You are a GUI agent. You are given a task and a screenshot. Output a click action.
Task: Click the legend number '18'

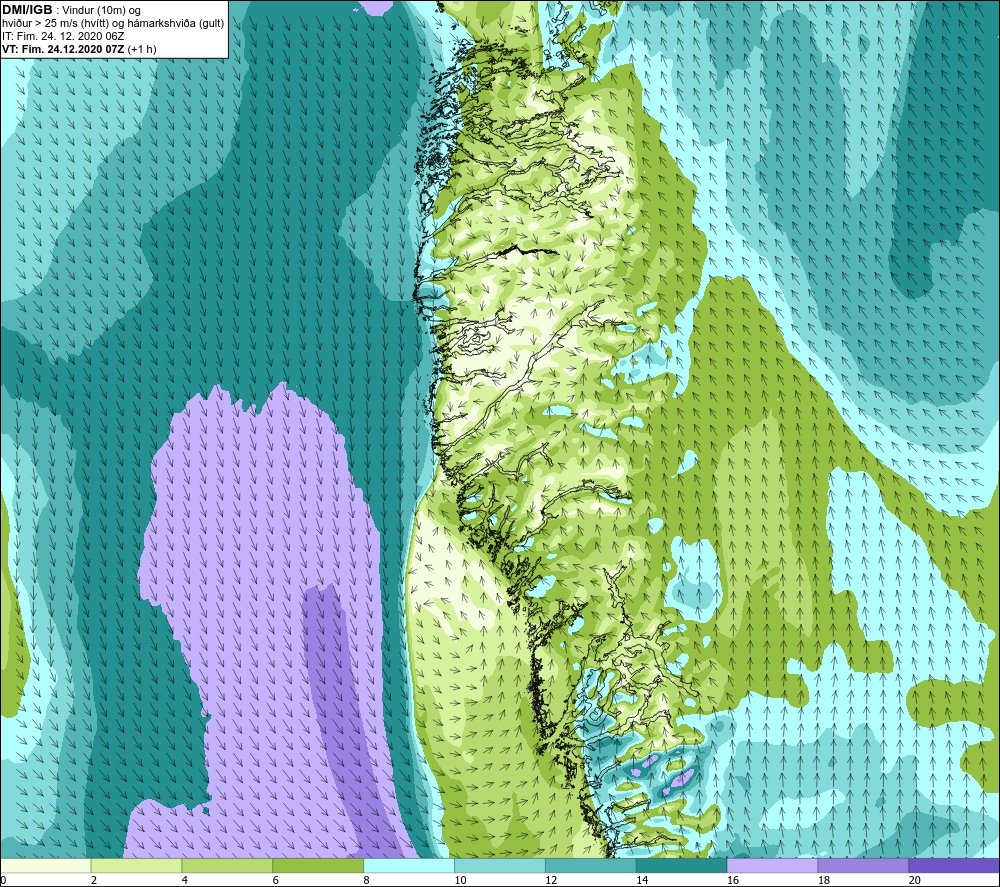pyautogui.click(x=823, y=880)
